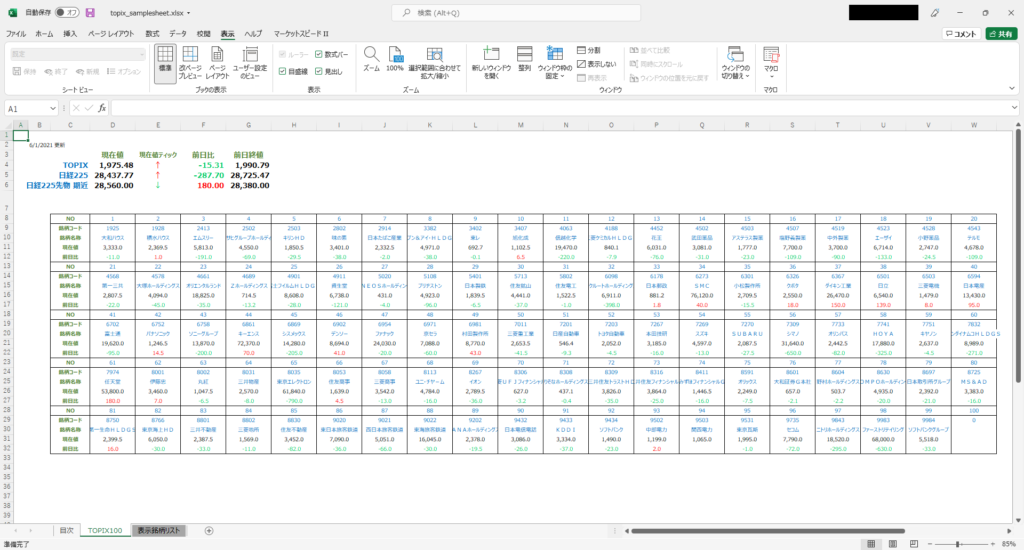The height and width of the screenshot is (550, 1024).
Task: Click 新しいウィンドウを開く icon
Action: (x=491, y=61)
